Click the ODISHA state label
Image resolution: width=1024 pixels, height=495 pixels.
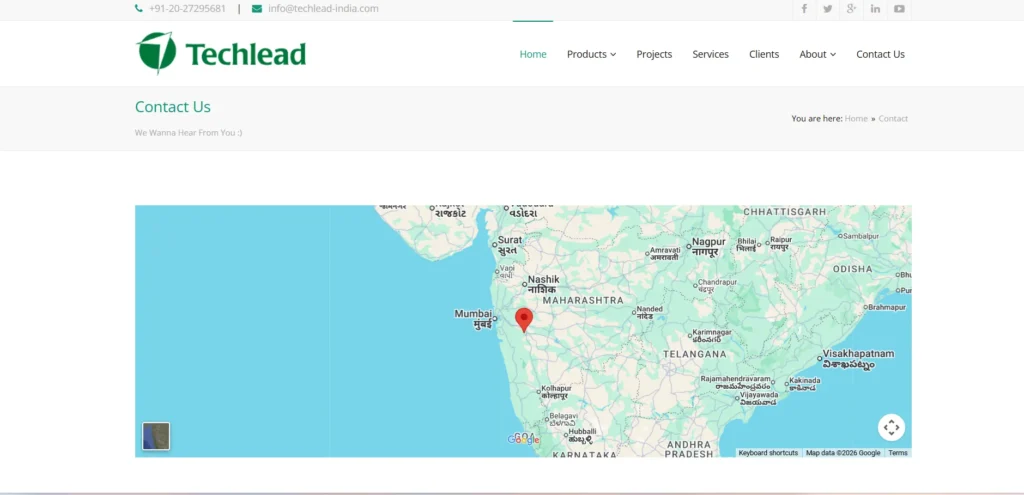[852, 269]
